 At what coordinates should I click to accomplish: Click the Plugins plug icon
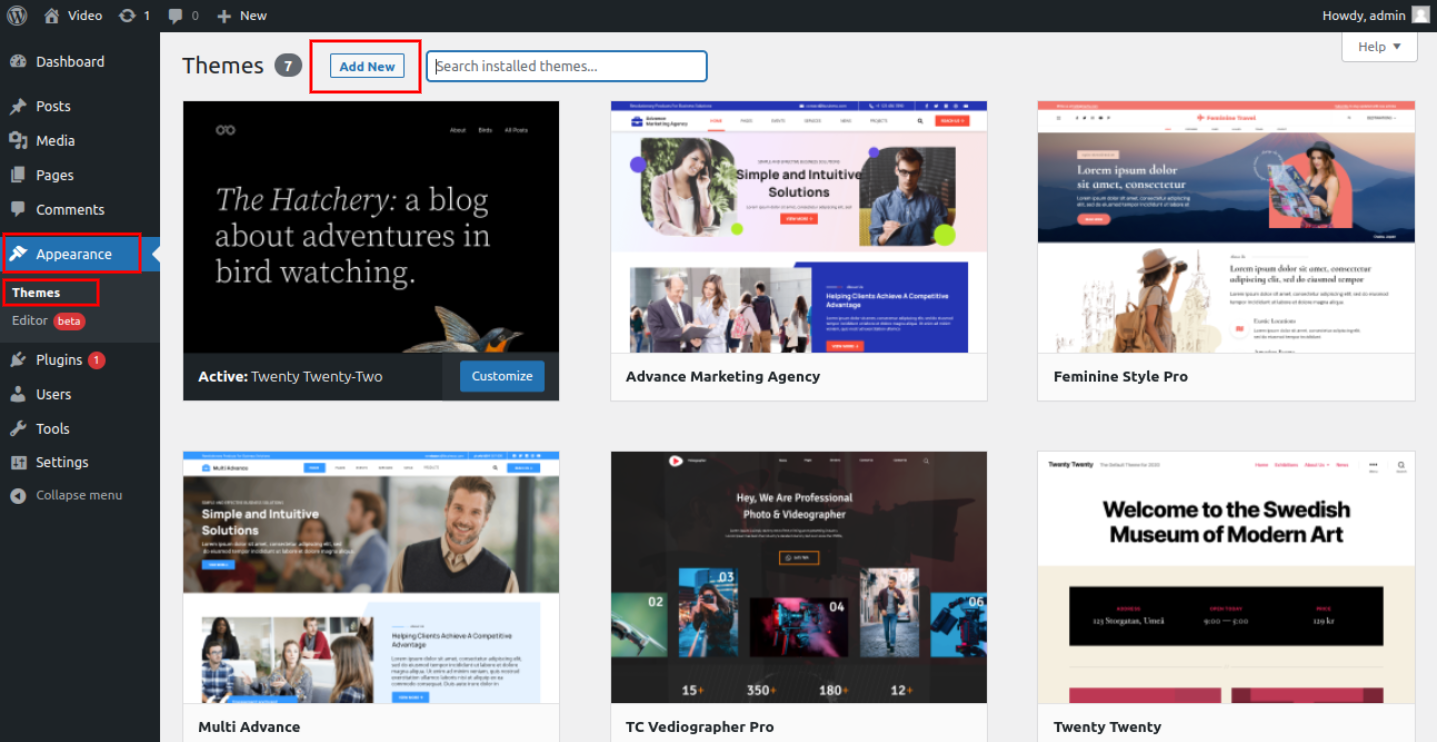[18, 360]
